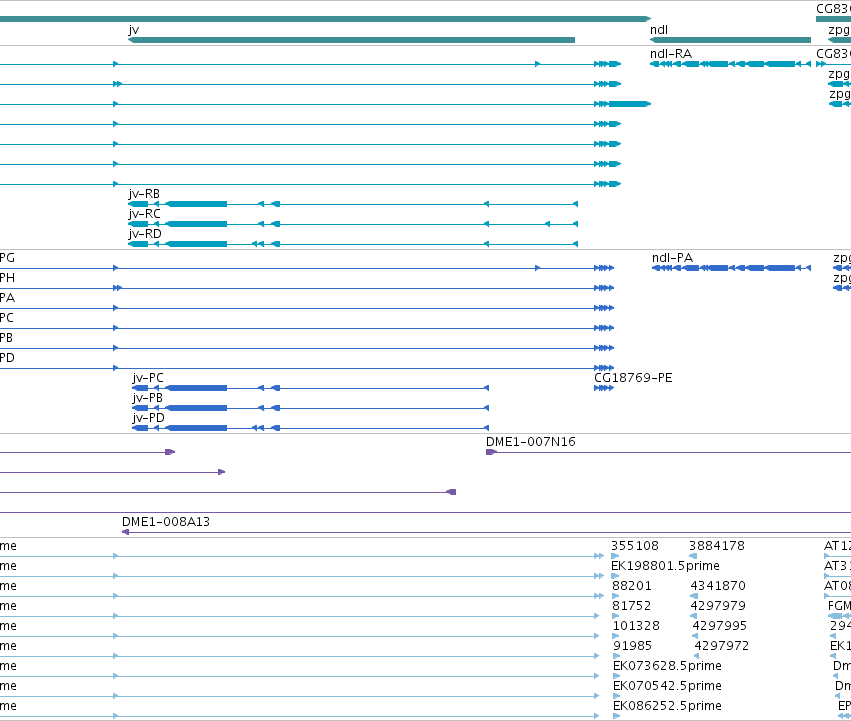
Task: Select EST entry 4297995
Action: pyautogui.click(x=720, y=626)
